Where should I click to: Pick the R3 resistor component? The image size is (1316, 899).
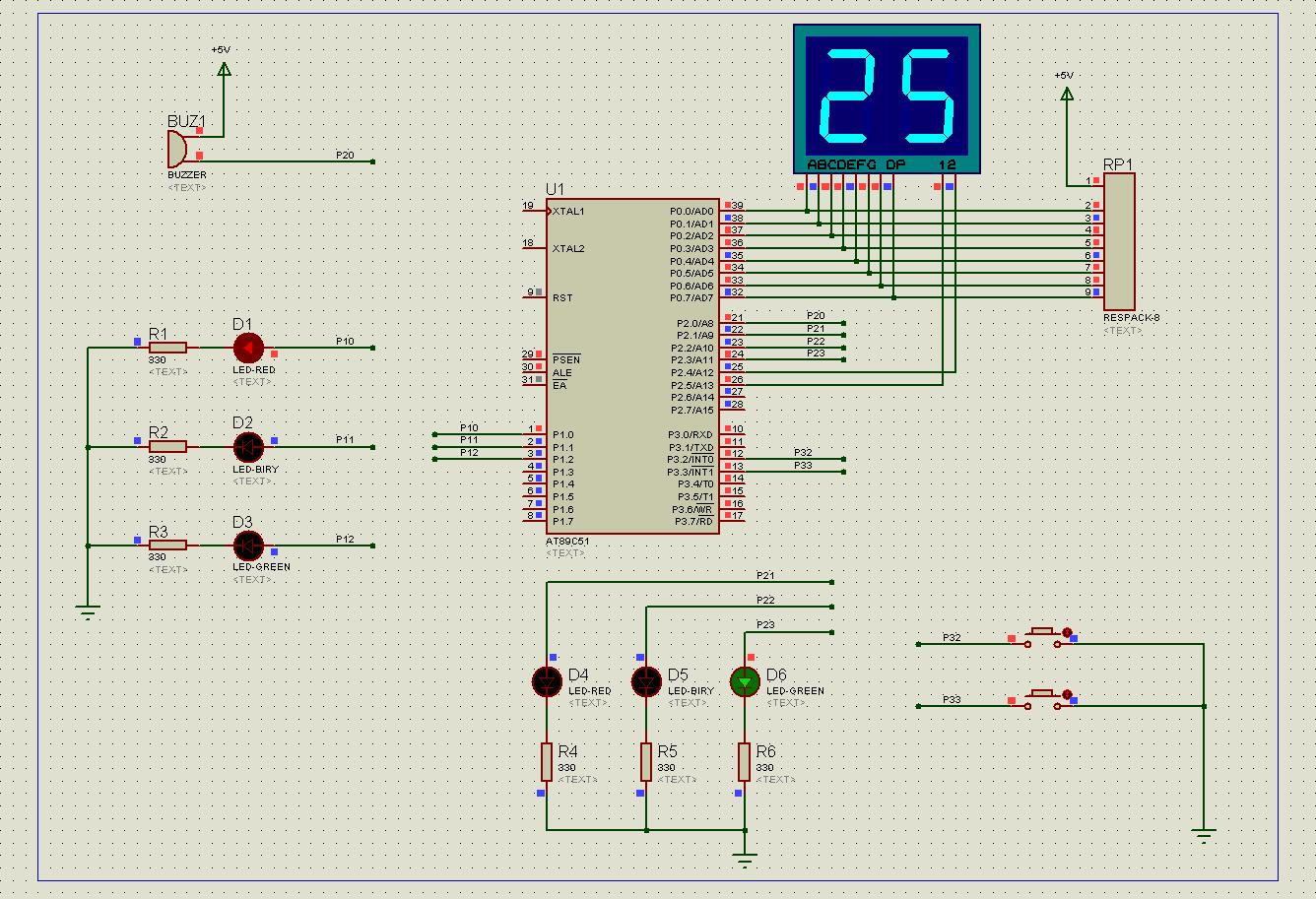click(167, 545)
